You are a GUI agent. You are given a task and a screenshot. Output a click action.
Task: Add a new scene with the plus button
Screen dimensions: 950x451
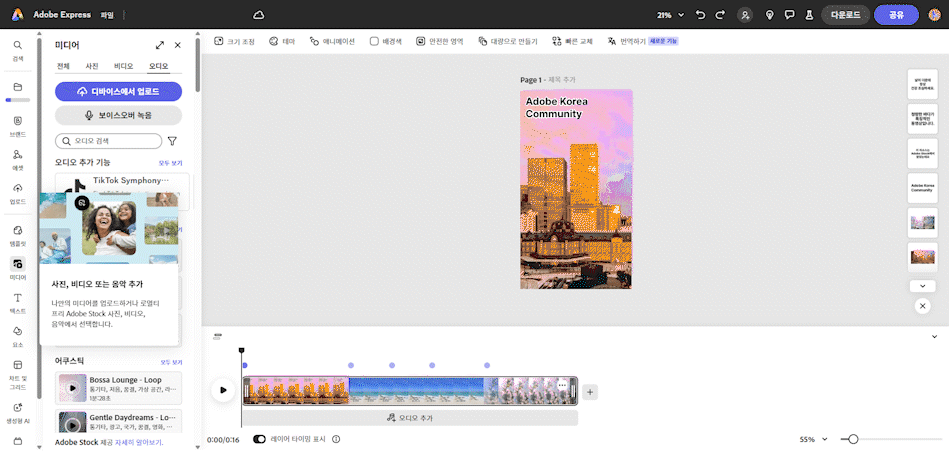tap(591, 392)
